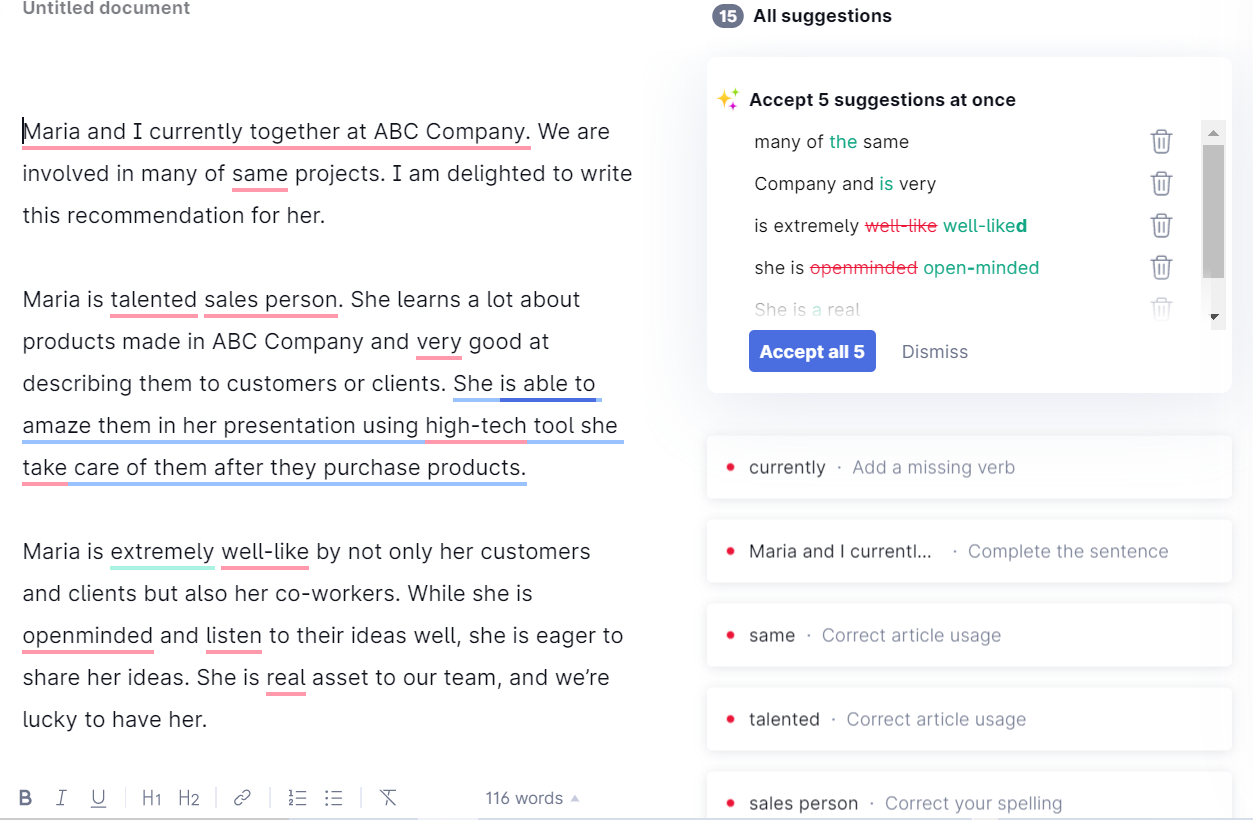Select the clear formatting icon
Viewport: 1253px width, 820px height.
(x=388, y=797)
